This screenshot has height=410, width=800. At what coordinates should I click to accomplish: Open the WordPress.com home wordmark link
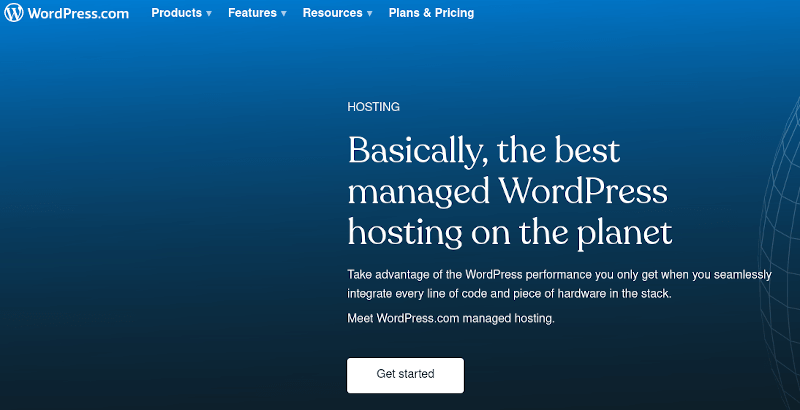(x=78, y=13)
